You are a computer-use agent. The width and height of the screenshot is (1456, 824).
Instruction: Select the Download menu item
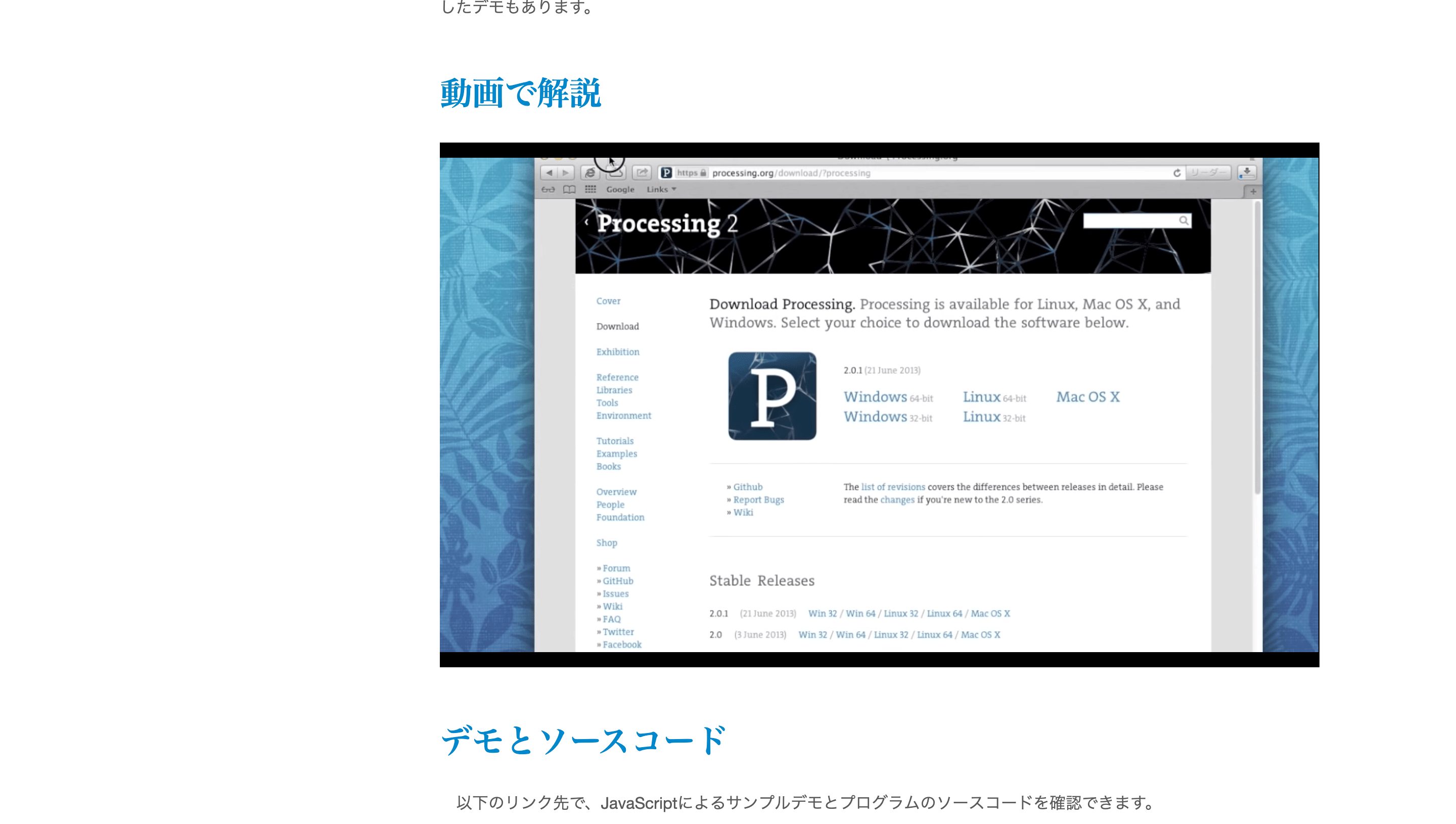618,326
